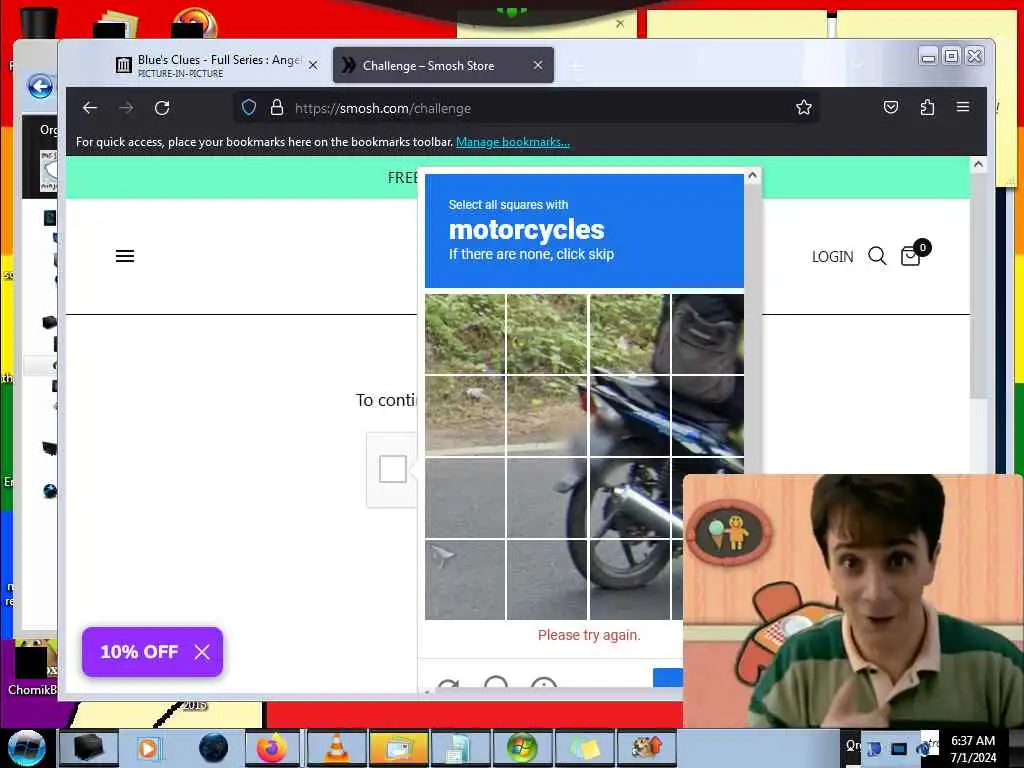Open Sticky Notes from the taskbar
1024x768 pixels.
click(x=584, y=748)
